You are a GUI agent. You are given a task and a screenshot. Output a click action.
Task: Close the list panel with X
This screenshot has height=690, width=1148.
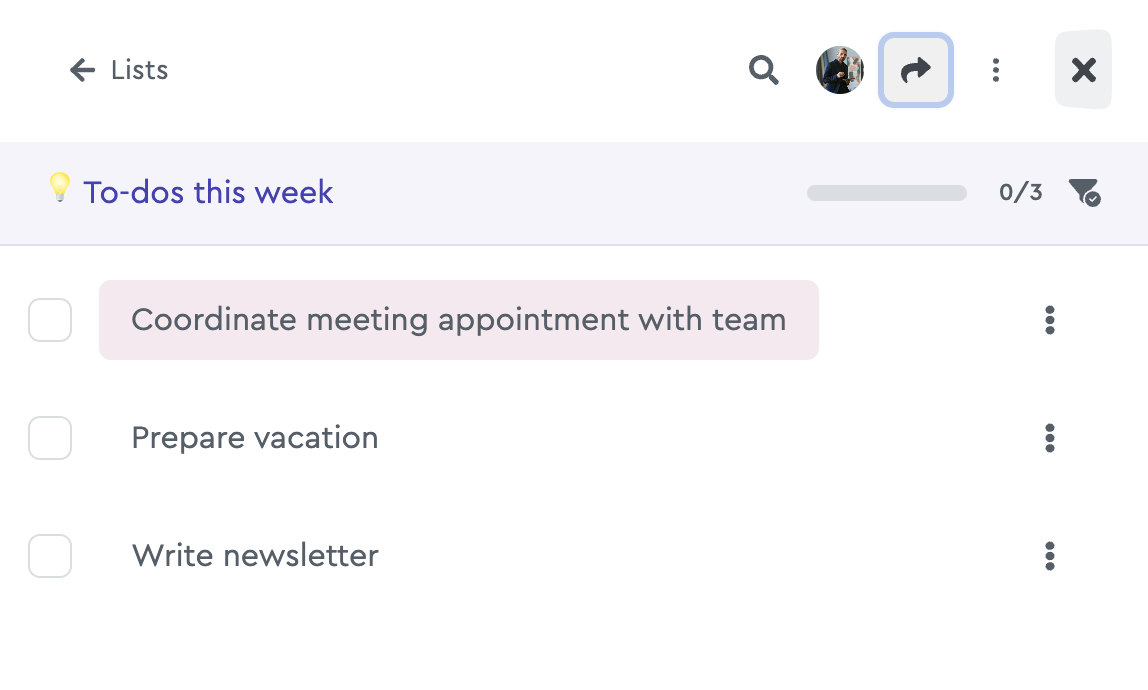[1084, 70]
